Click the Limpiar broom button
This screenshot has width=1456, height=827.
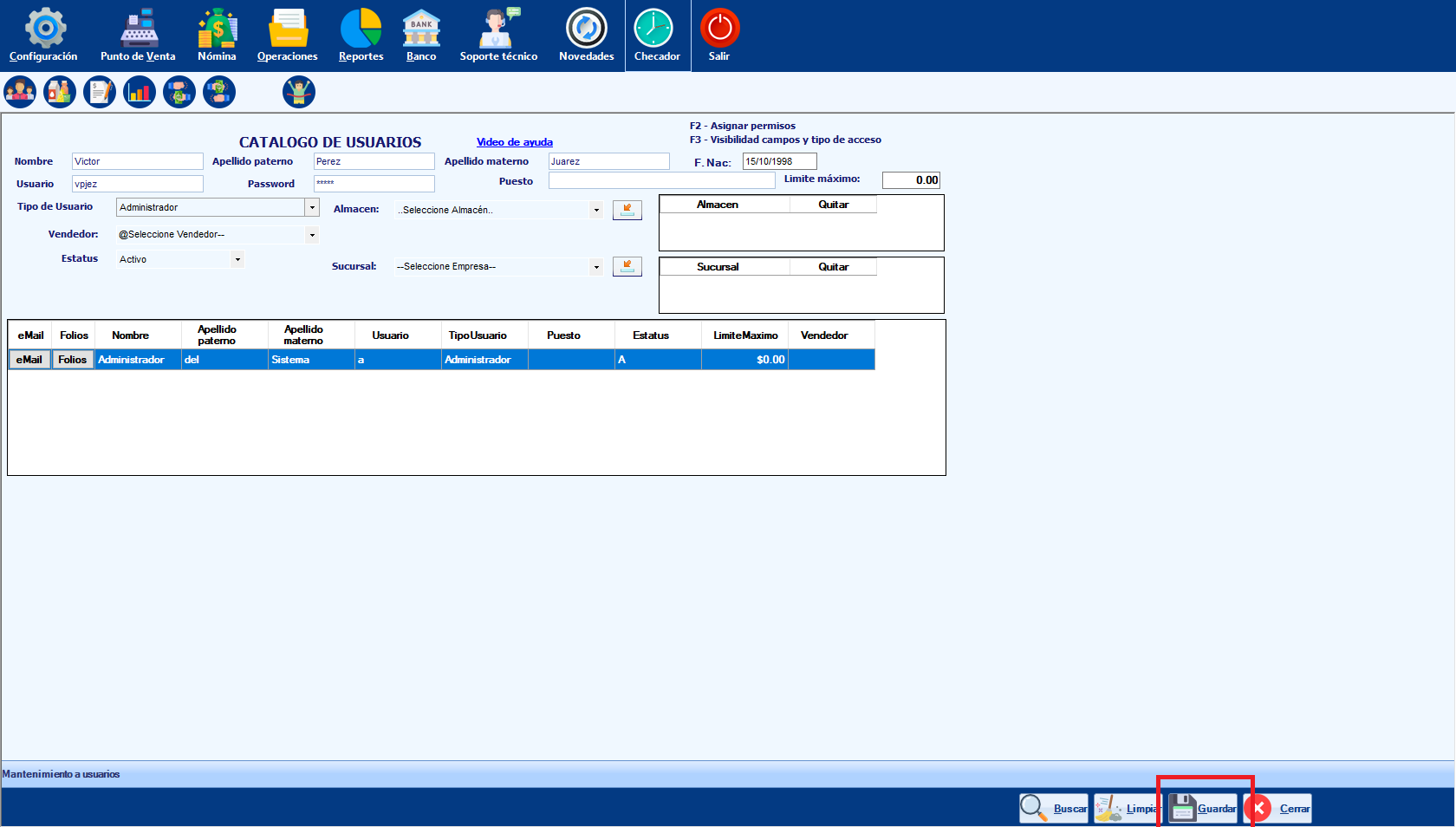(1126, 809)
